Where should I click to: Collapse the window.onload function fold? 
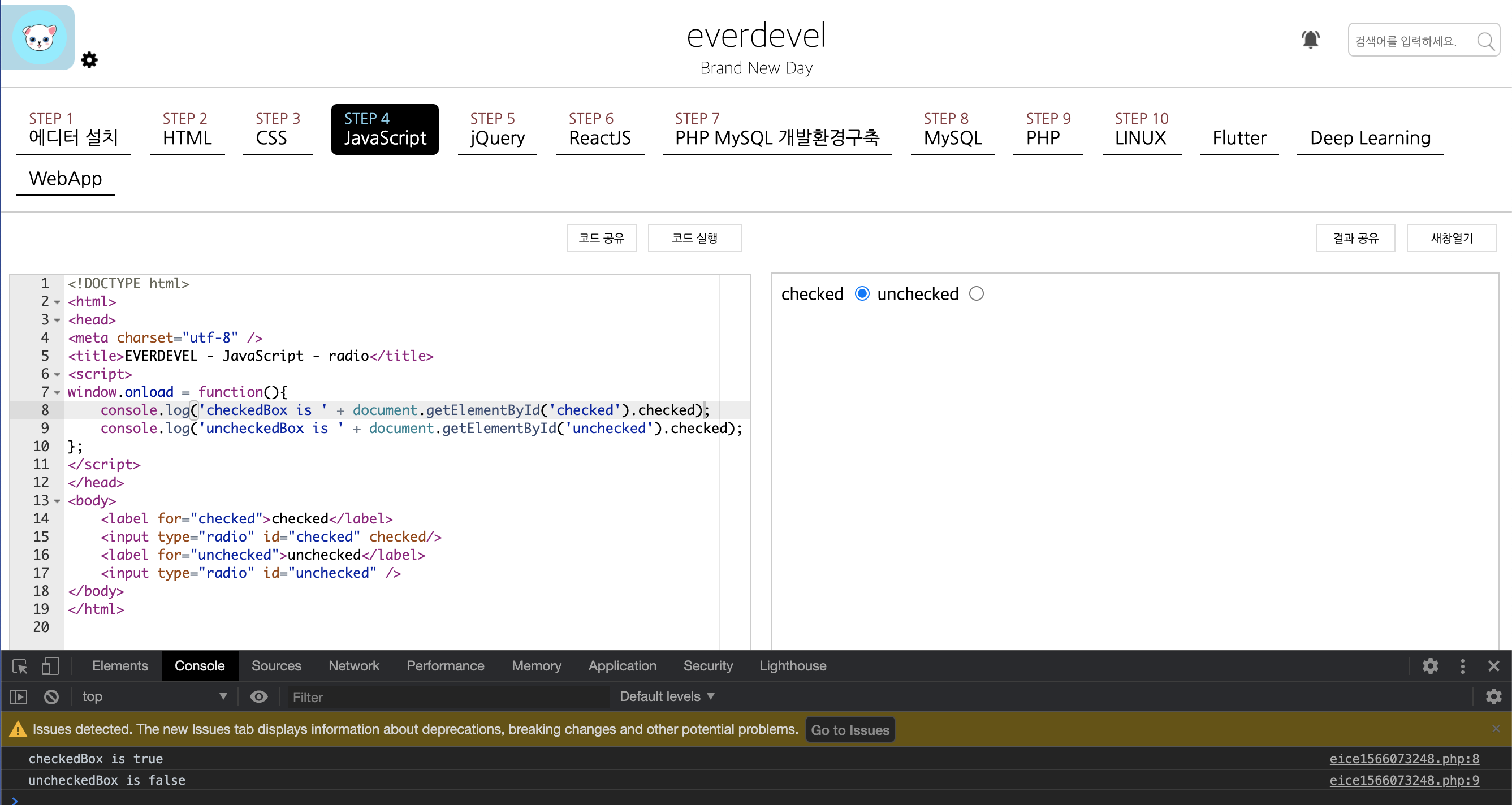pos(57,392)
